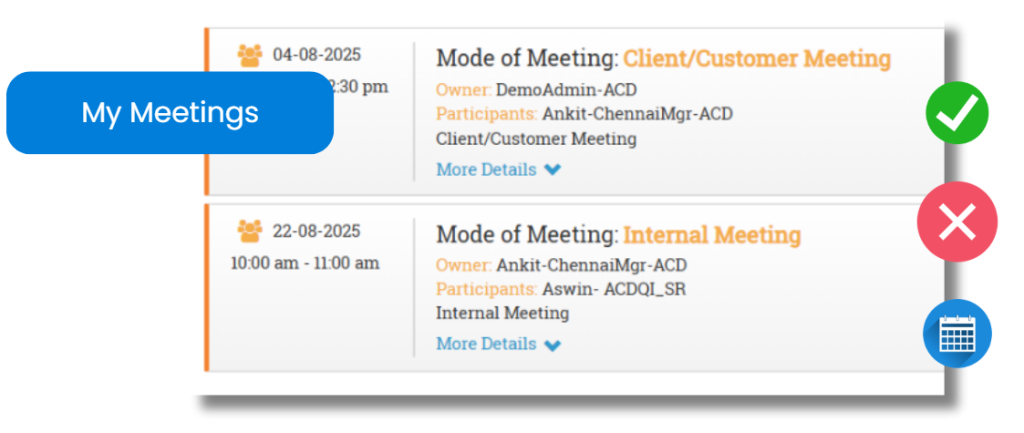The height and width of the screenshot is (433, 1024).
Task: Select the orange Internal Meeting title
Action: click(712, 234)
